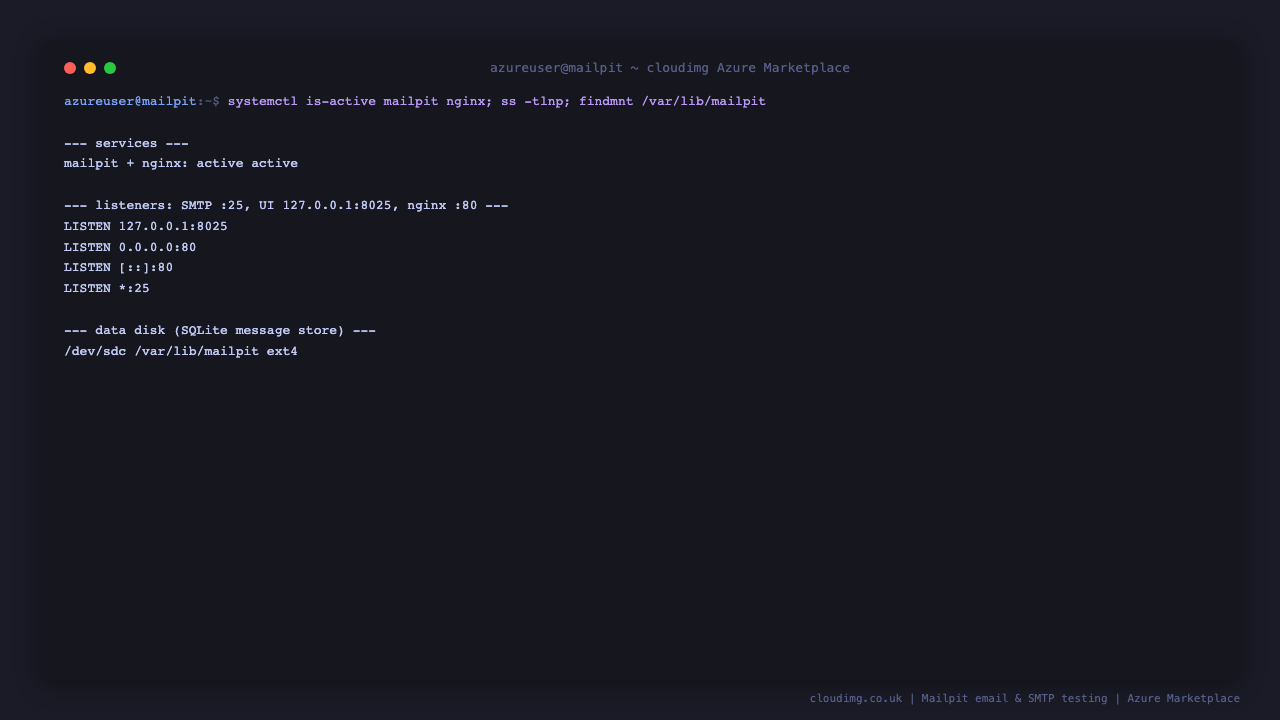Screen dimensions: 1280x720
Task: Click the footer text 'Azure Marketplace'
Action: pos(1184,698)
